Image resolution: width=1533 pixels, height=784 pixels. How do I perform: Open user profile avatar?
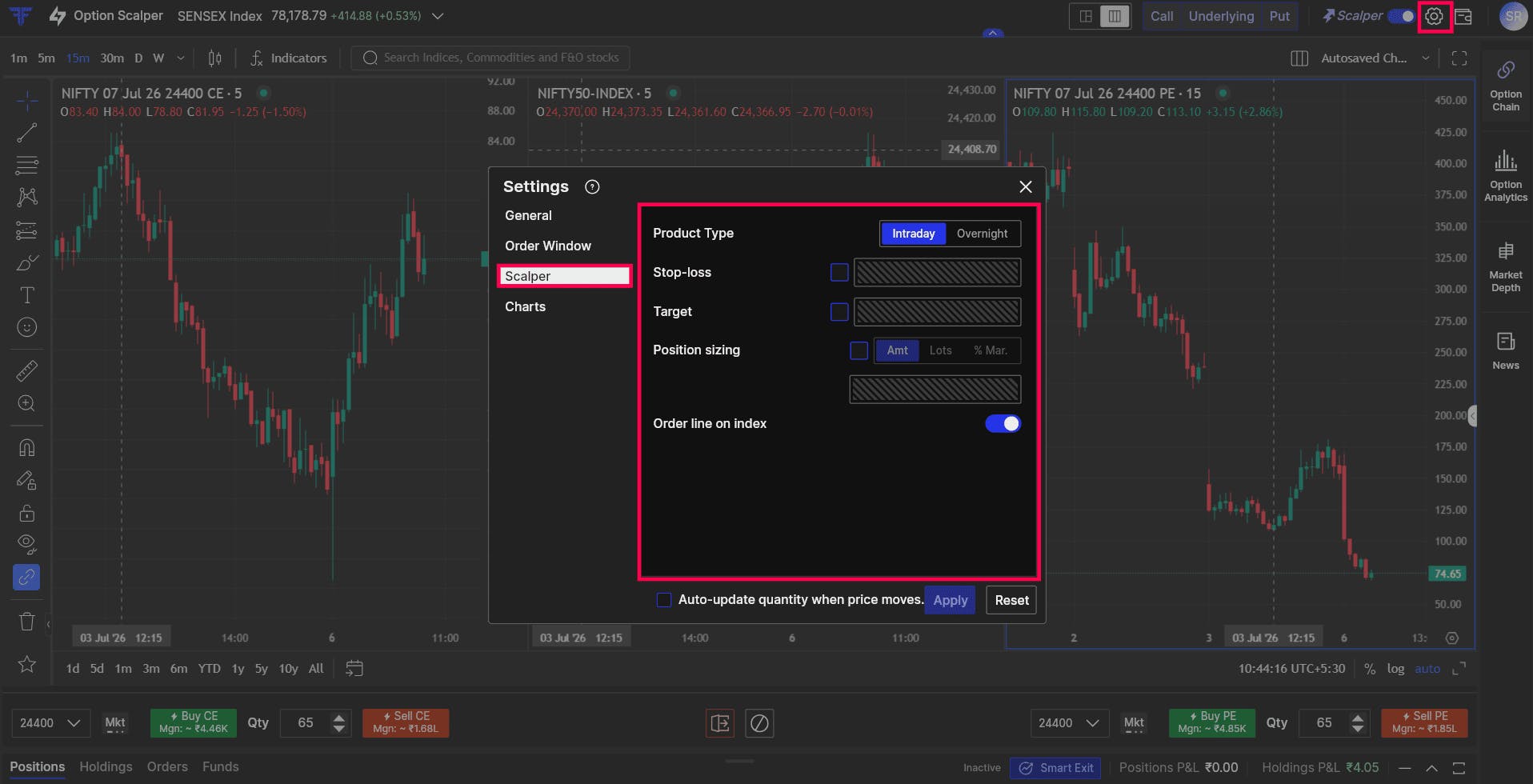pos(1513,16)
